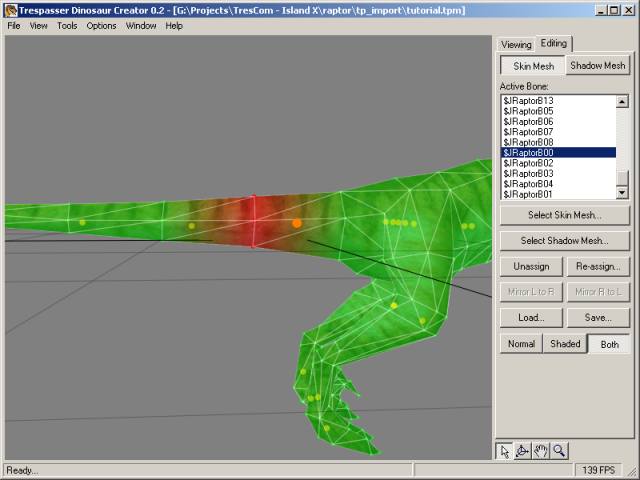Click the Unassign button

point(531,267)
